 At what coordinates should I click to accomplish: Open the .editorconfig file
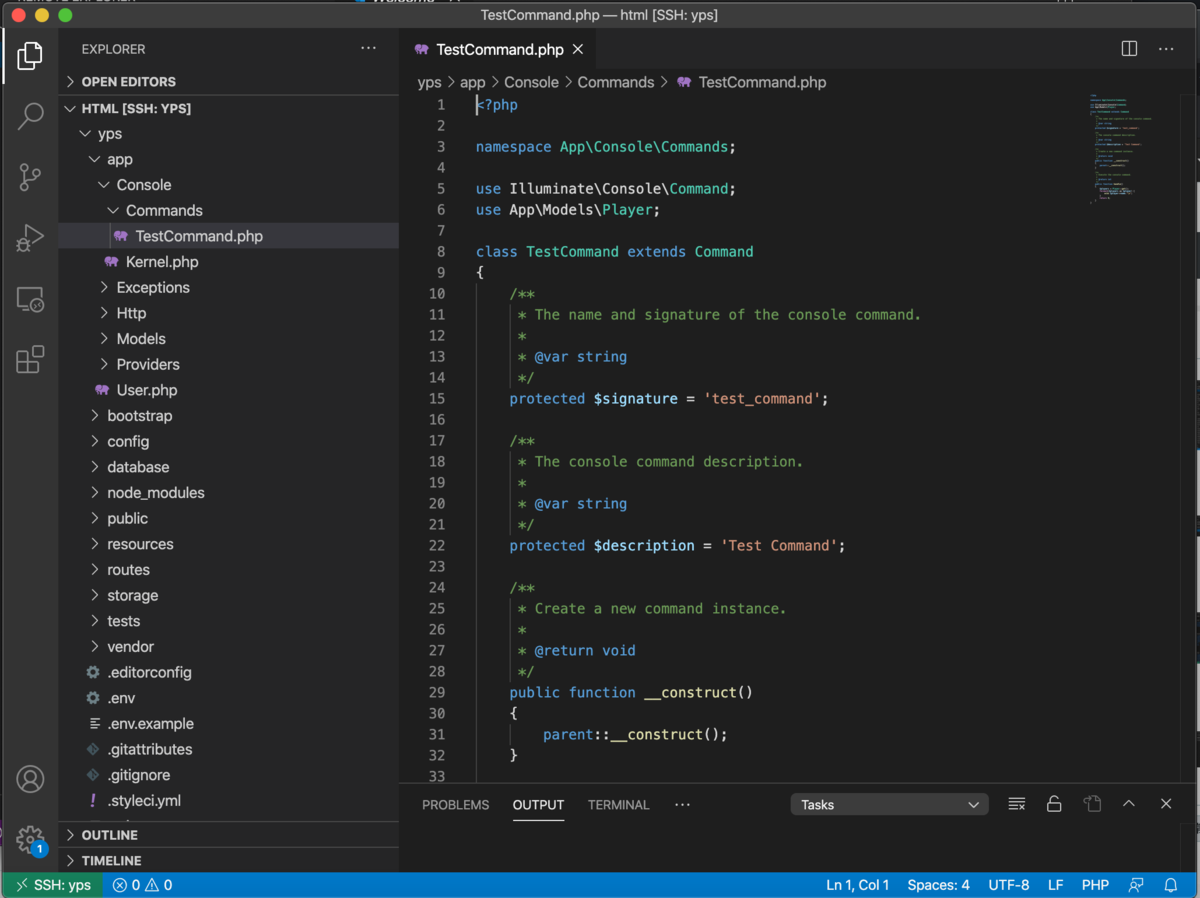228,672
